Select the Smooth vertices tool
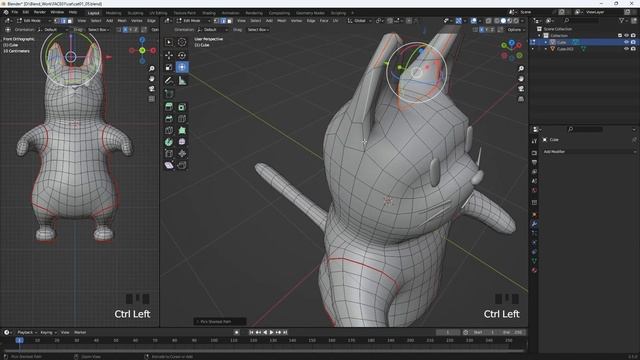 click(182, 142)
